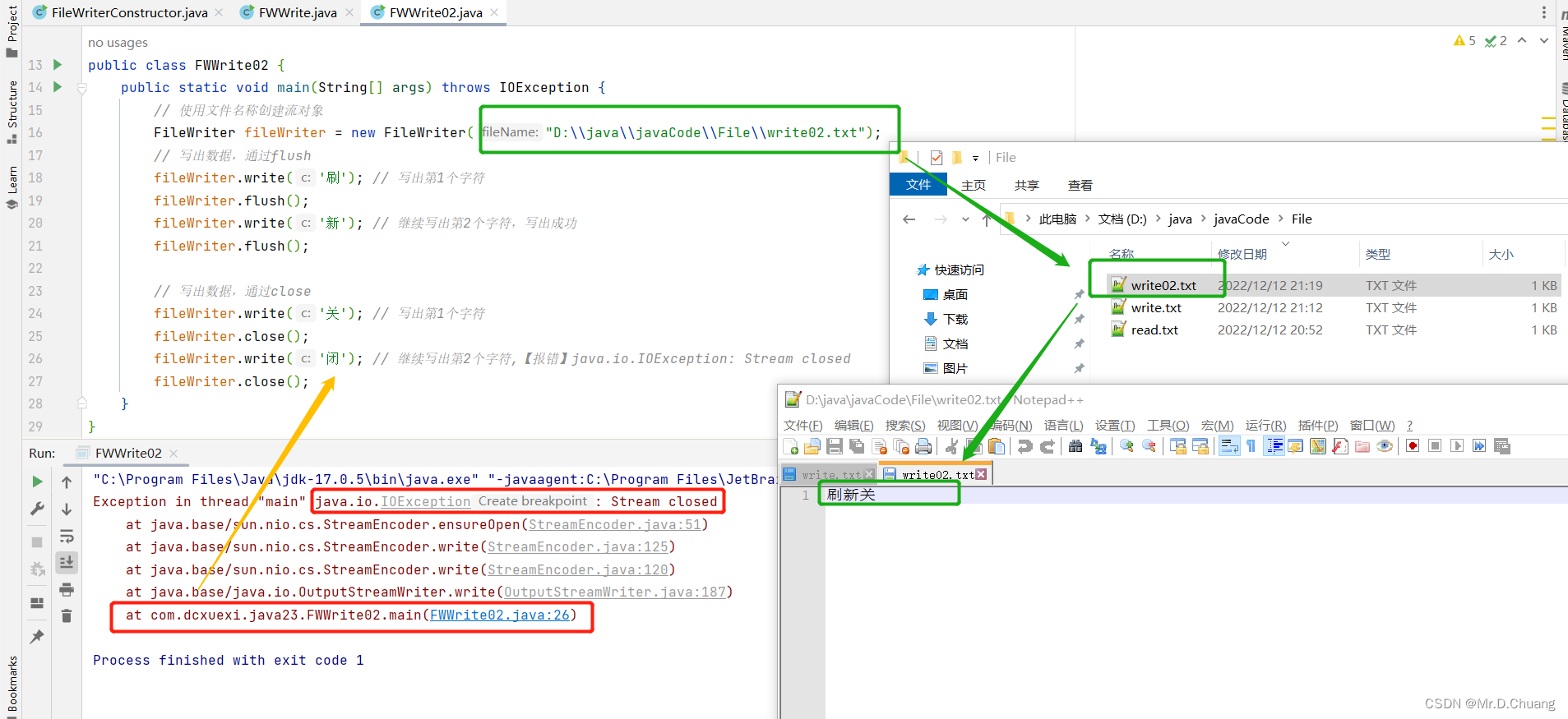Click Notepad++ save file icon
This screenshot has height=719, width=1568.
coord(835,446)
